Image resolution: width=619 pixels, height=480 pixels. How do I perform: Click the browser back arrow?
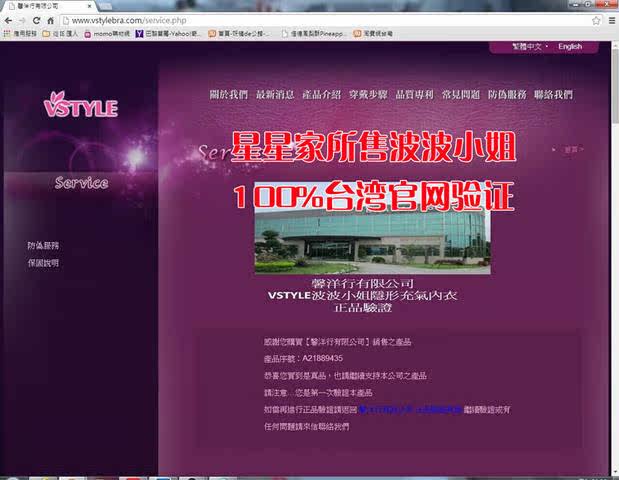(x=8, y=21)
